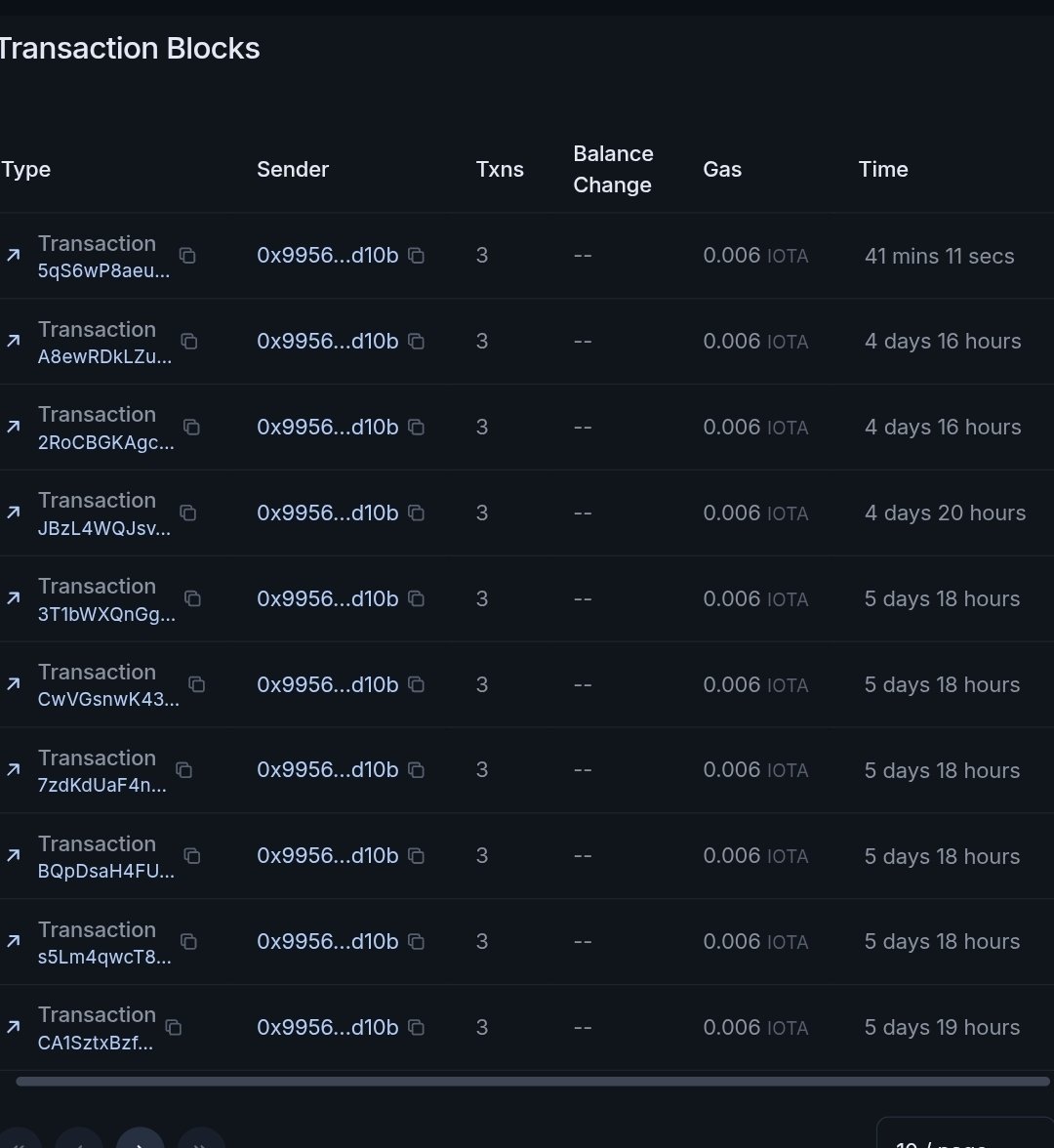Copy transaction ID CwVGsnwK43...
The image size is (1054, 1148).
tap(196, 684)
